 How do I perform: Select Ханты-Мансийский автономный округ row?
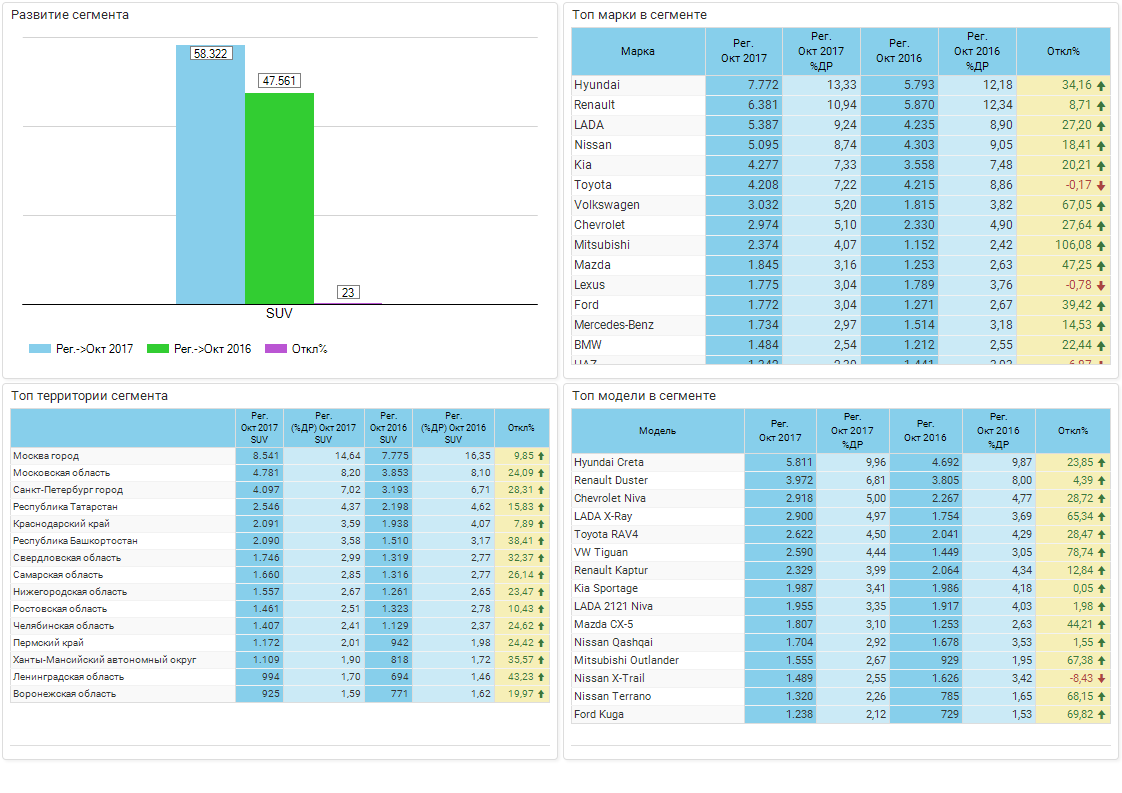[x=280, y=660]
